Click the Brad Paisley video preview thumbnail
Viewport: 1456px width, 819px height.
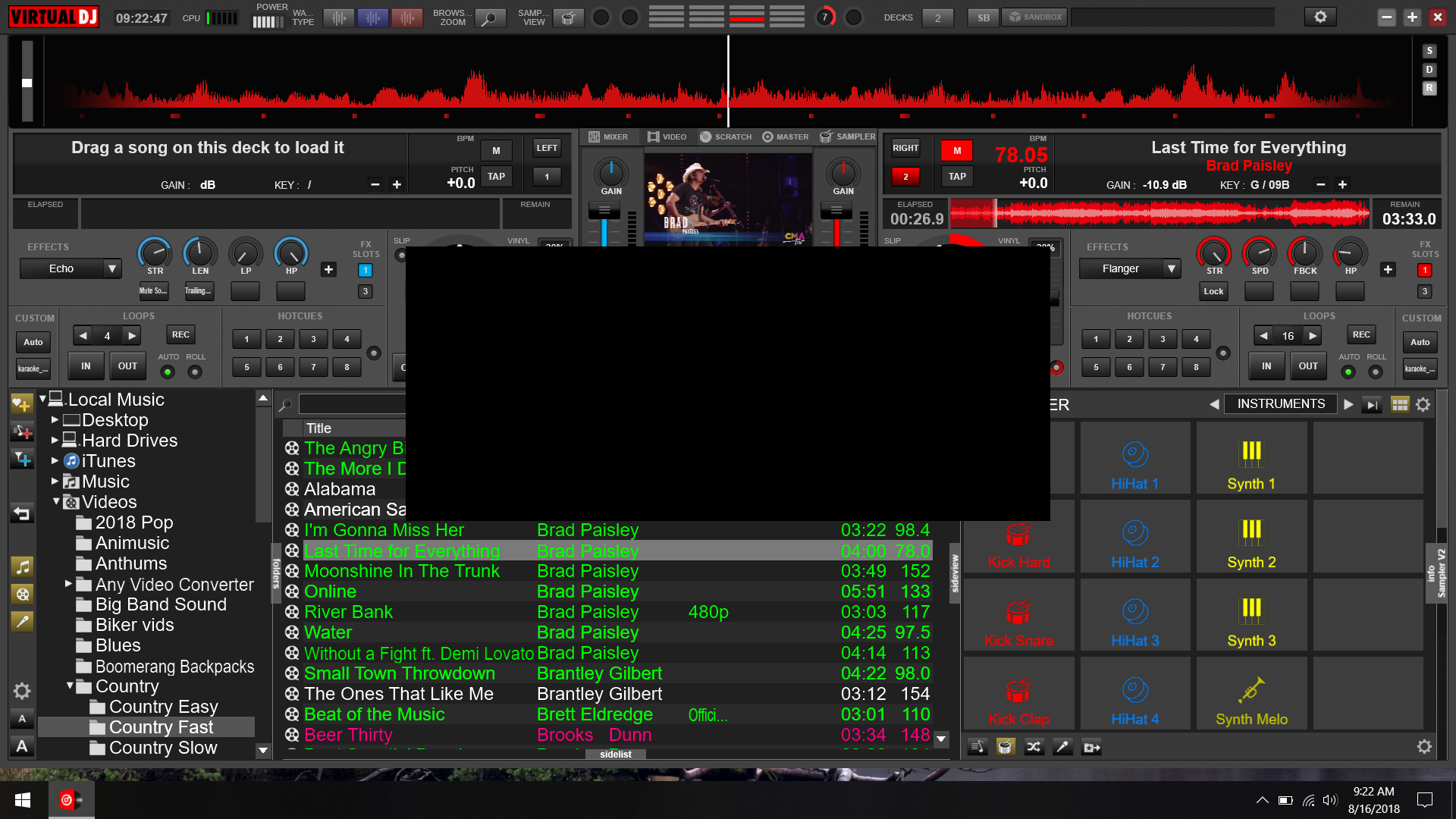pyautogui.click(x=727, y=199)
